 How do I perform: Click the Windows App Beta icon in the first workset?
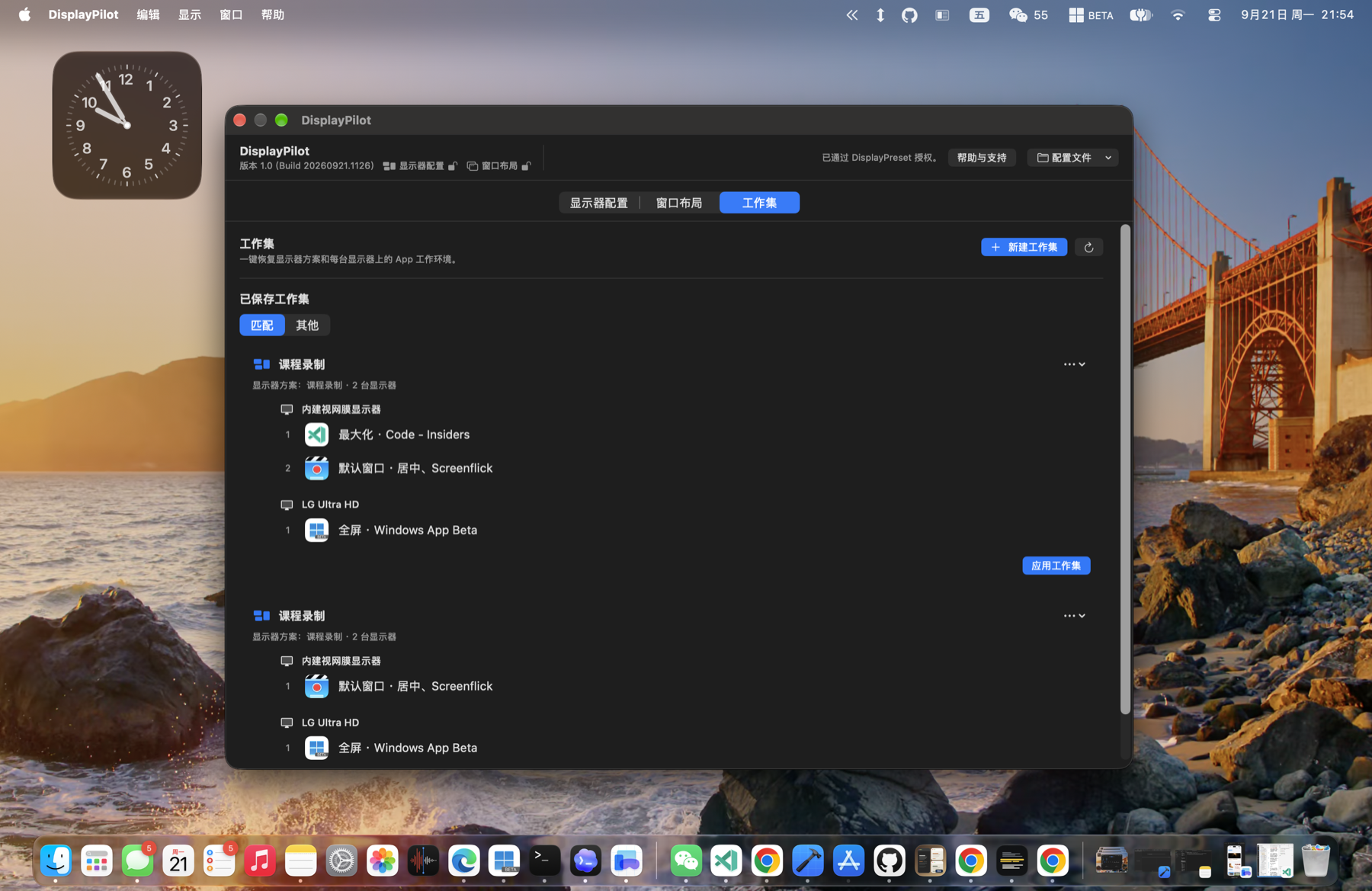pyautogui.click(x=316, y=530)
